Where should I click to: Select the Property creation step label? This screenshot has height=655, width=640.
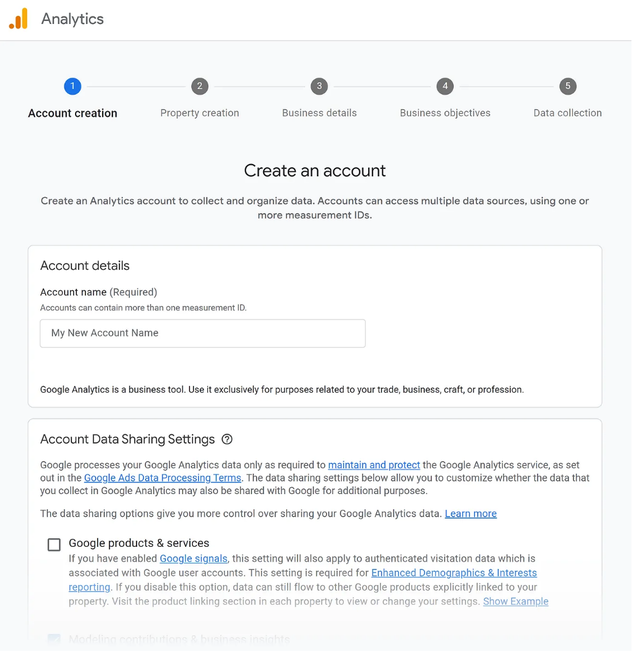[200, 113]
